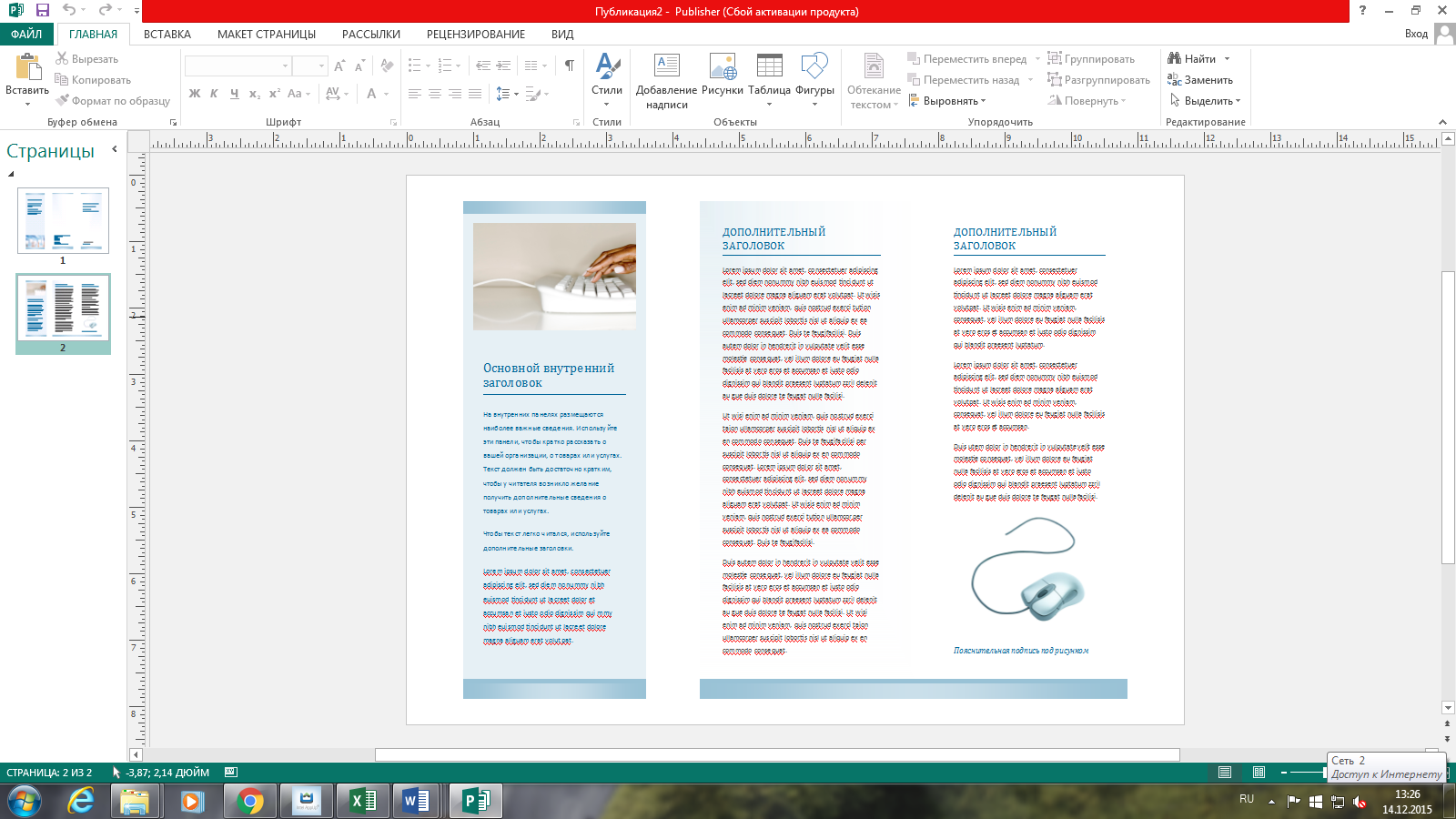The height and width of the screenshot is (819, 1456).
Task: Increase the paragraph indent
Action: 503,66
